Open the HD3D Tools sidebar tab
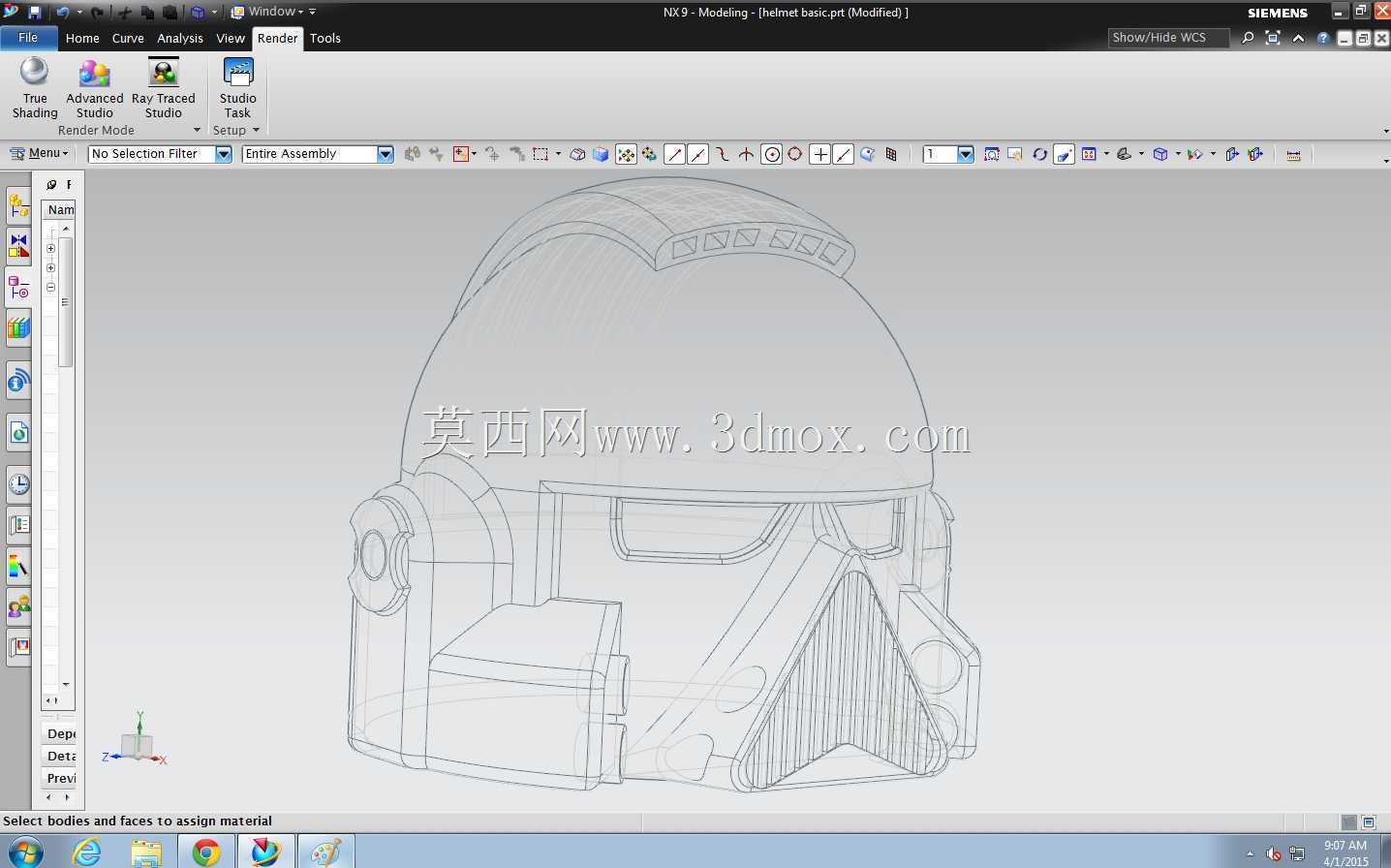1391x868 pixels. pos(18,381)
